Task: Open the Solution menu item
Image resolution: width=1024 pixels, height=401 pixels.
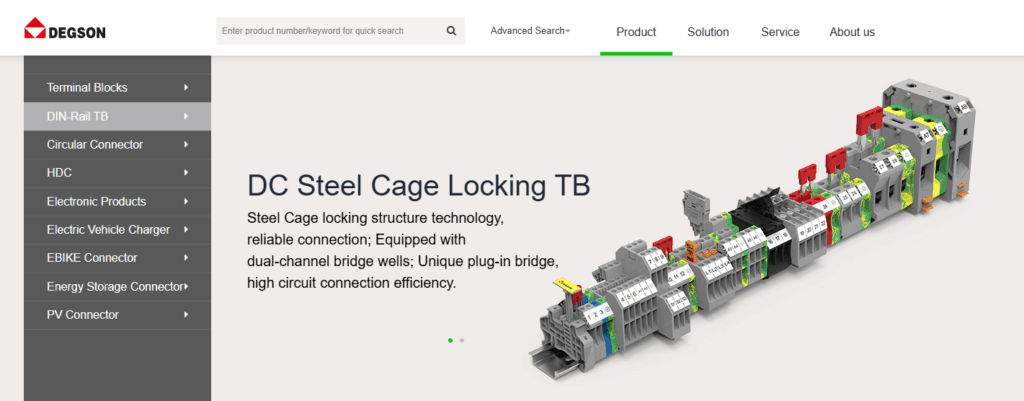Action: [x=708, y=32]
